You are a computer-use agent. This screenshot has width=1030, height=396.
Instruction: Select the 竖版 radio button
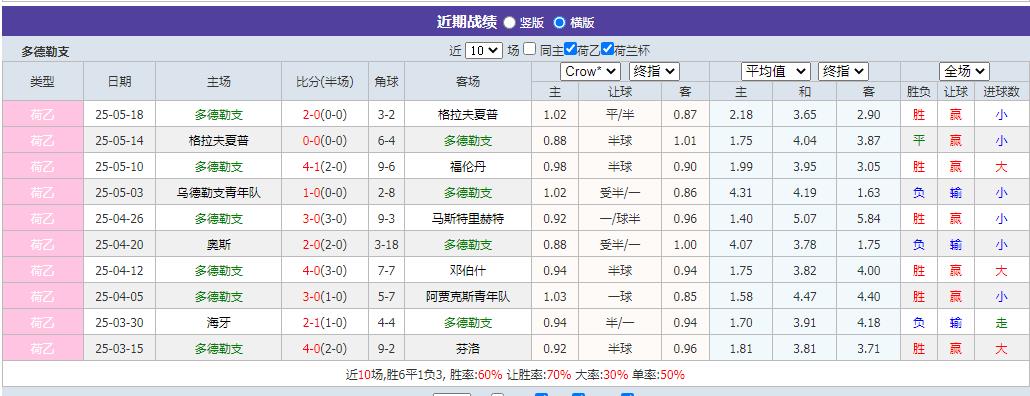509,22
